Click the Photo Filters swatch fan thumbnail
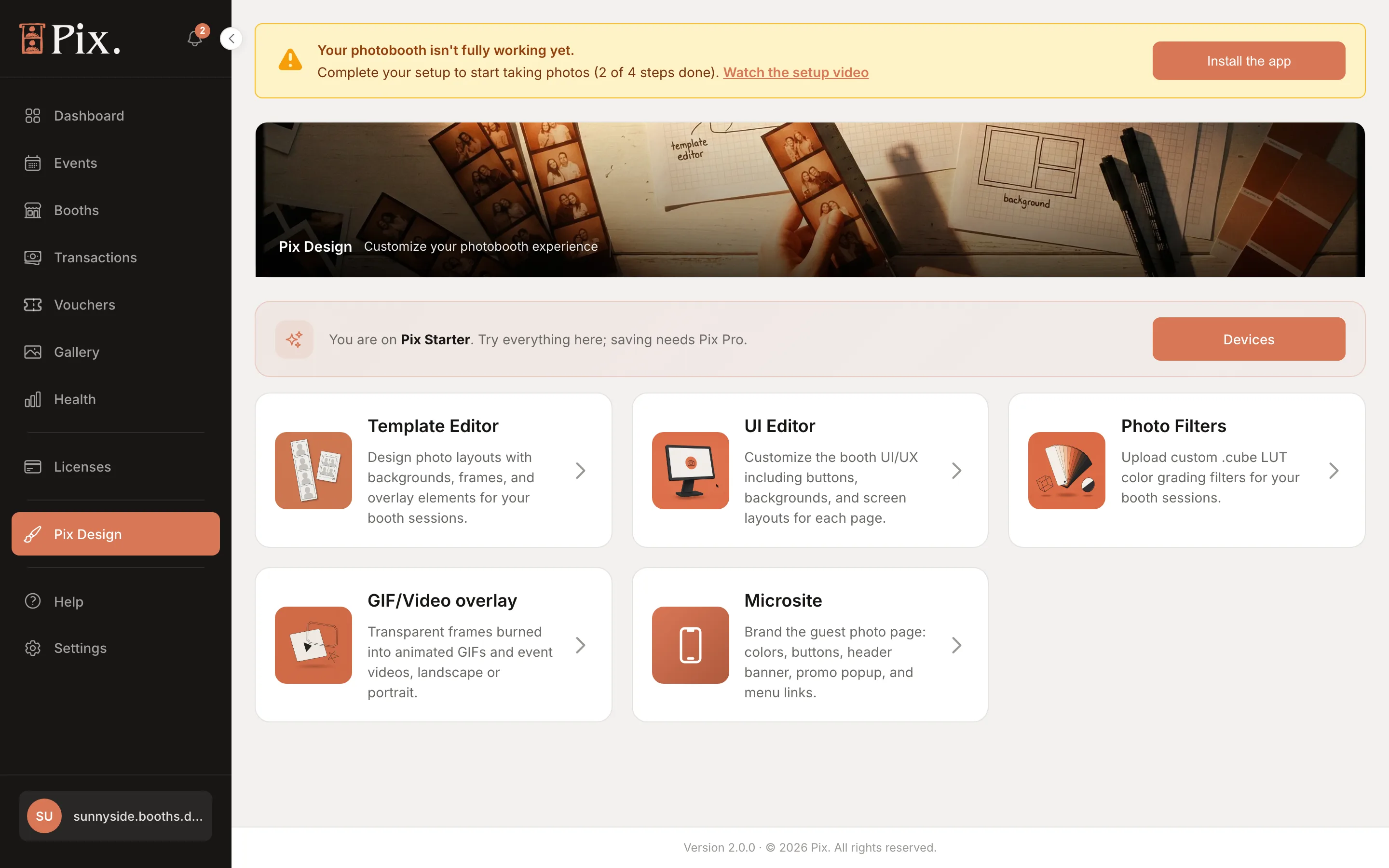The width and height of the screenshot is (1389, 868). click(x=1067, y=470)
